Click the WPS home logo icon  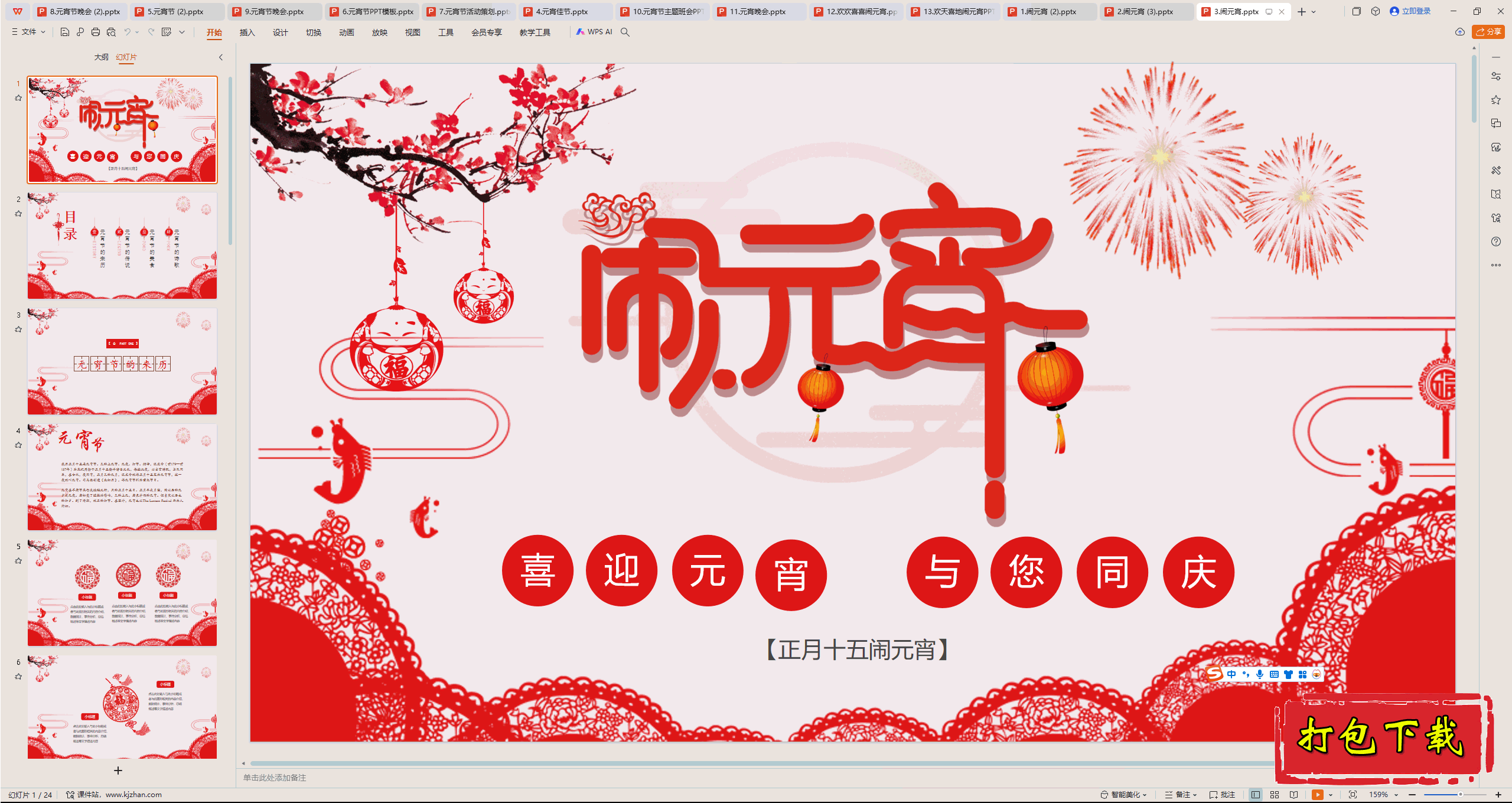tap(18, 11)
